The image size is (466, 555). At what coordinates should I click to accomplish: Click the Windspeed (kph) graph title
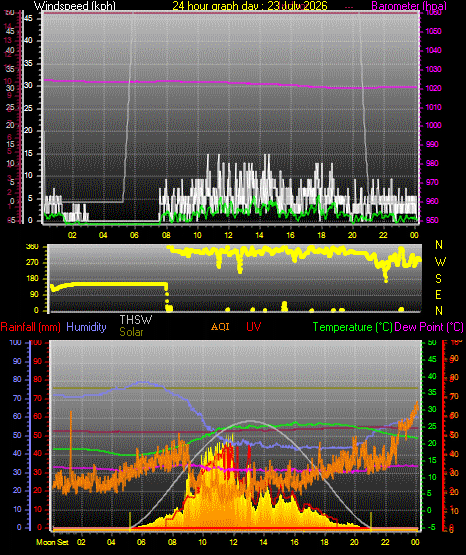[75, 6]
